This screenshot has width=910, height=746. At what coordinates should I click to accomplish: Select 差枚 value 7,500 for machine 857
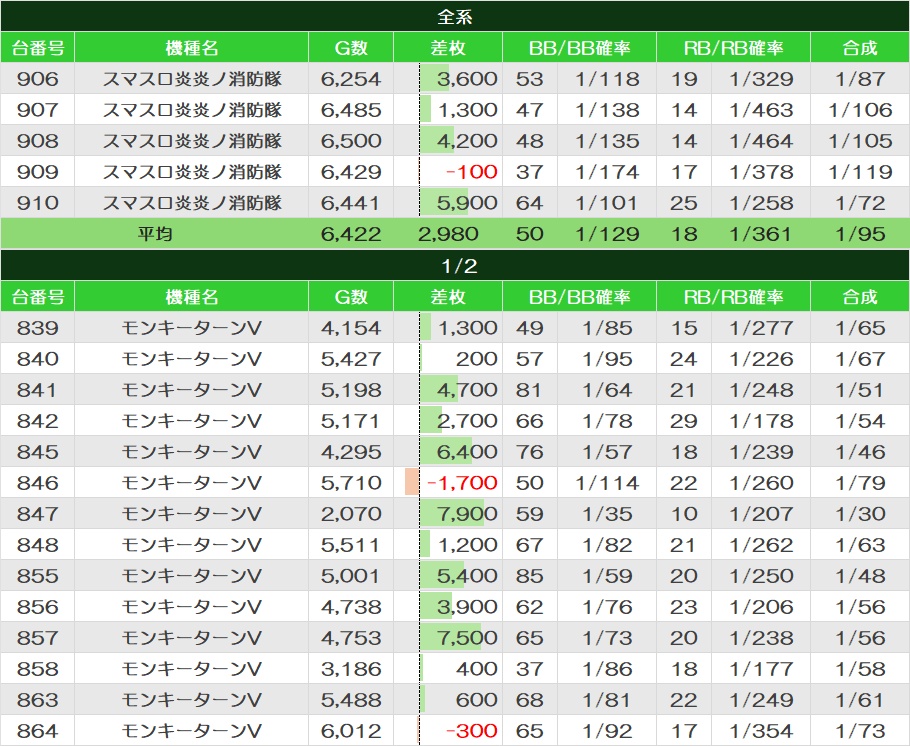click(x=467, y=638)
